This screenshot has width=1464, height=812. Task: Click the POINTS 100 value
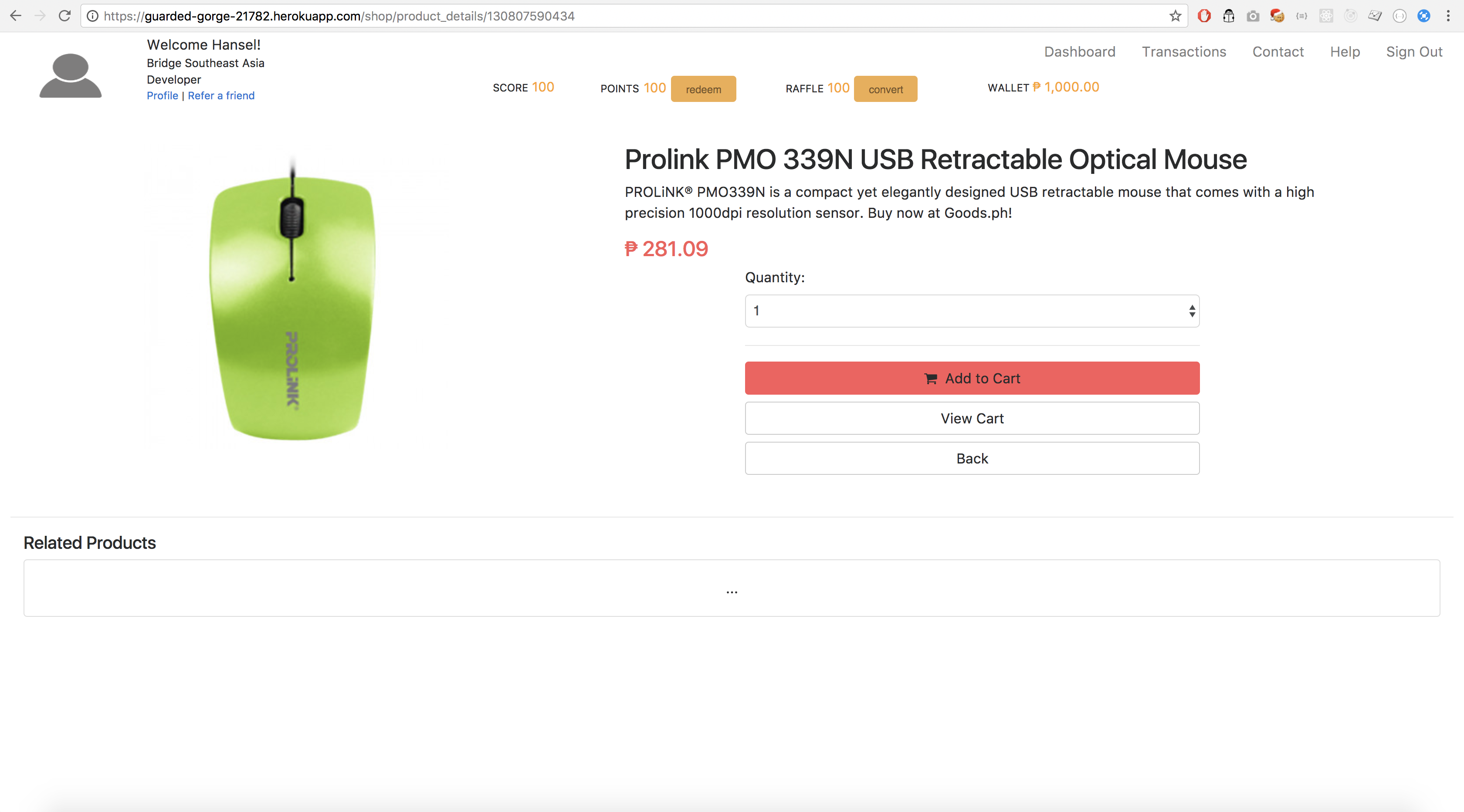pos(633,88)
